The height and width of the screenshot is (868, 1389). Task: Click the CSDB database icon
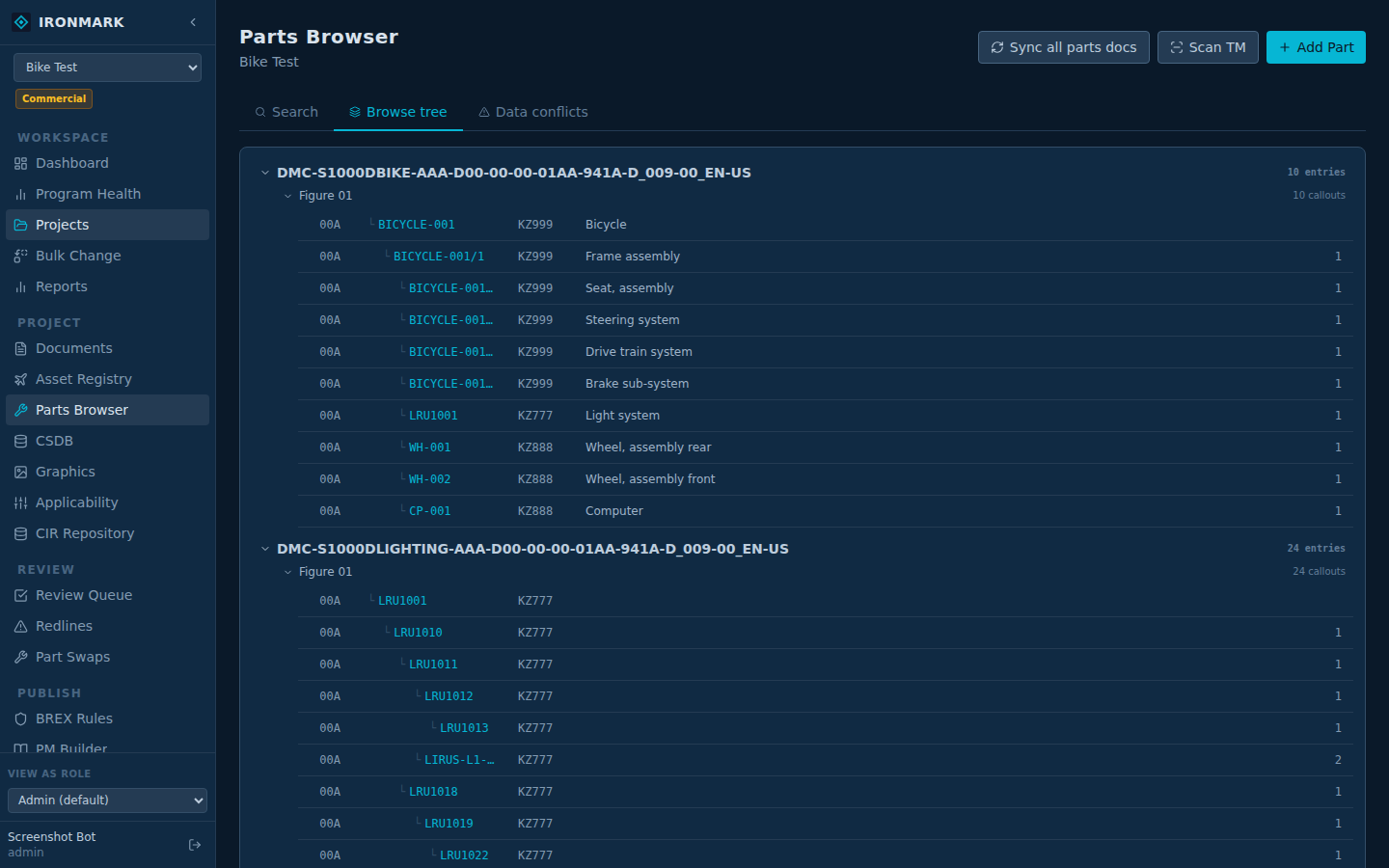point(20,442)
